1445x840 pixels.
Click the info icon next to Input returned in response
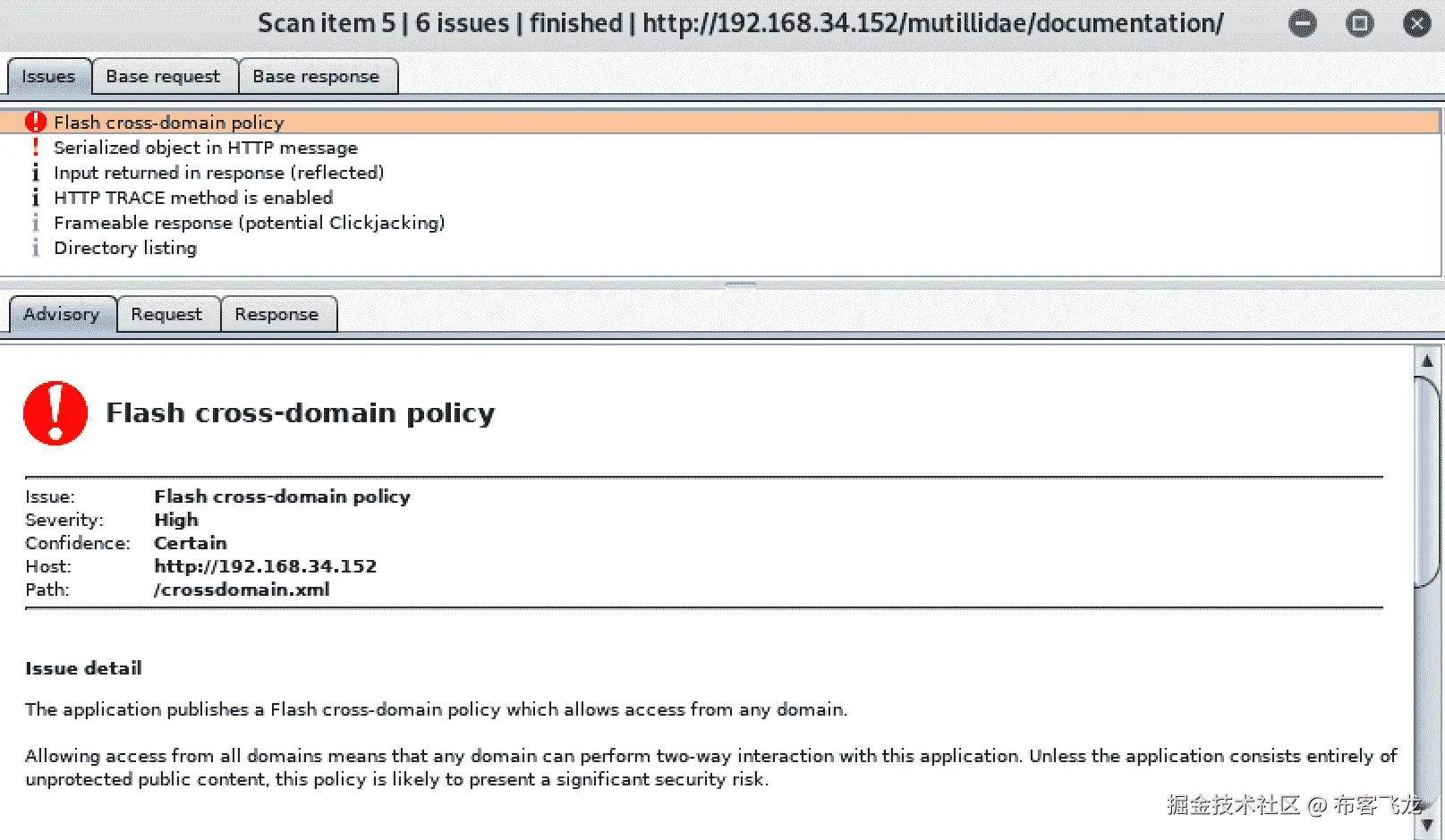(36, 173)
